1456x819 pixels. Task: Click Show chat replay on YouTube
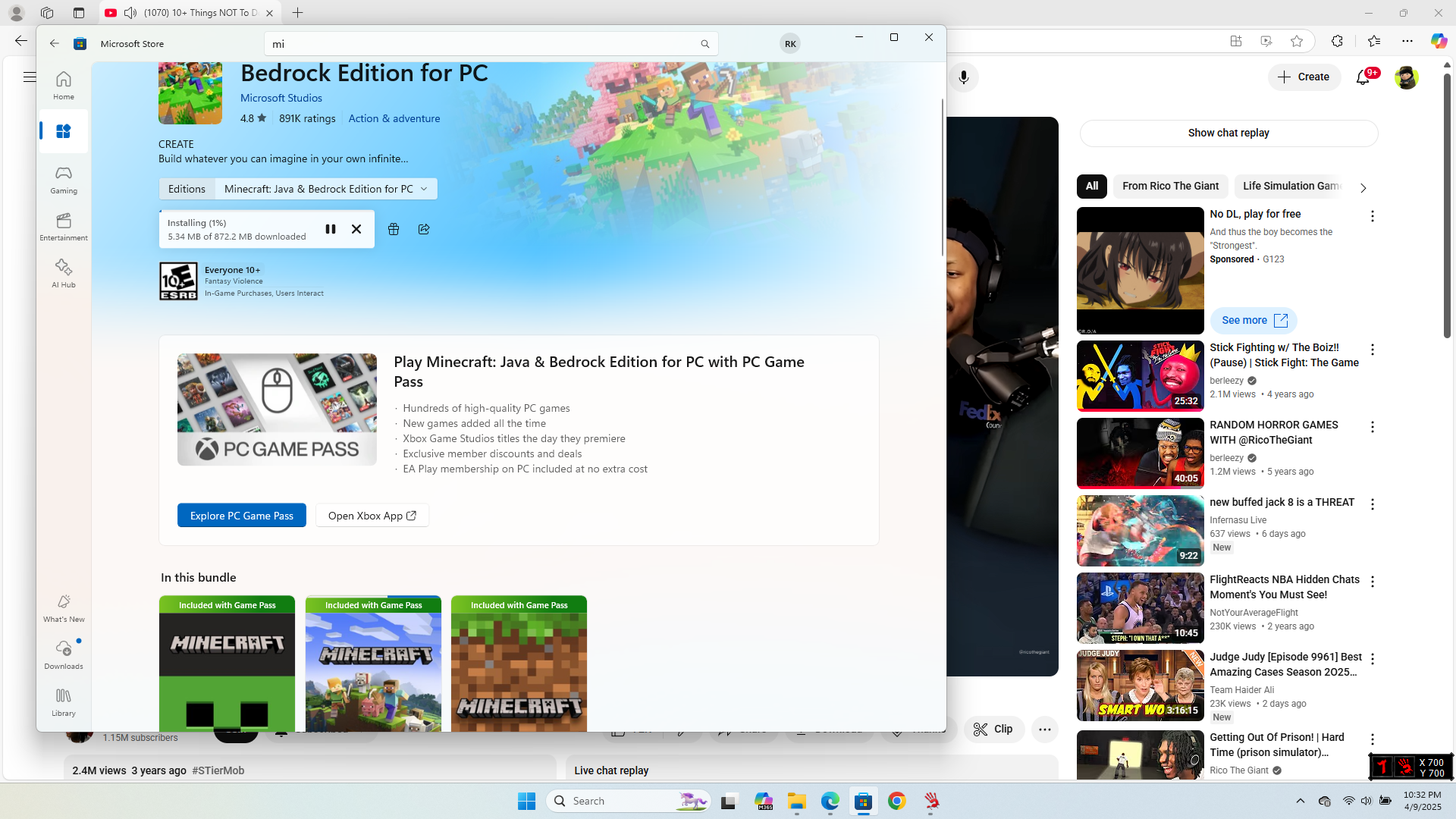pyautogui.click(x=1228, y=133)
